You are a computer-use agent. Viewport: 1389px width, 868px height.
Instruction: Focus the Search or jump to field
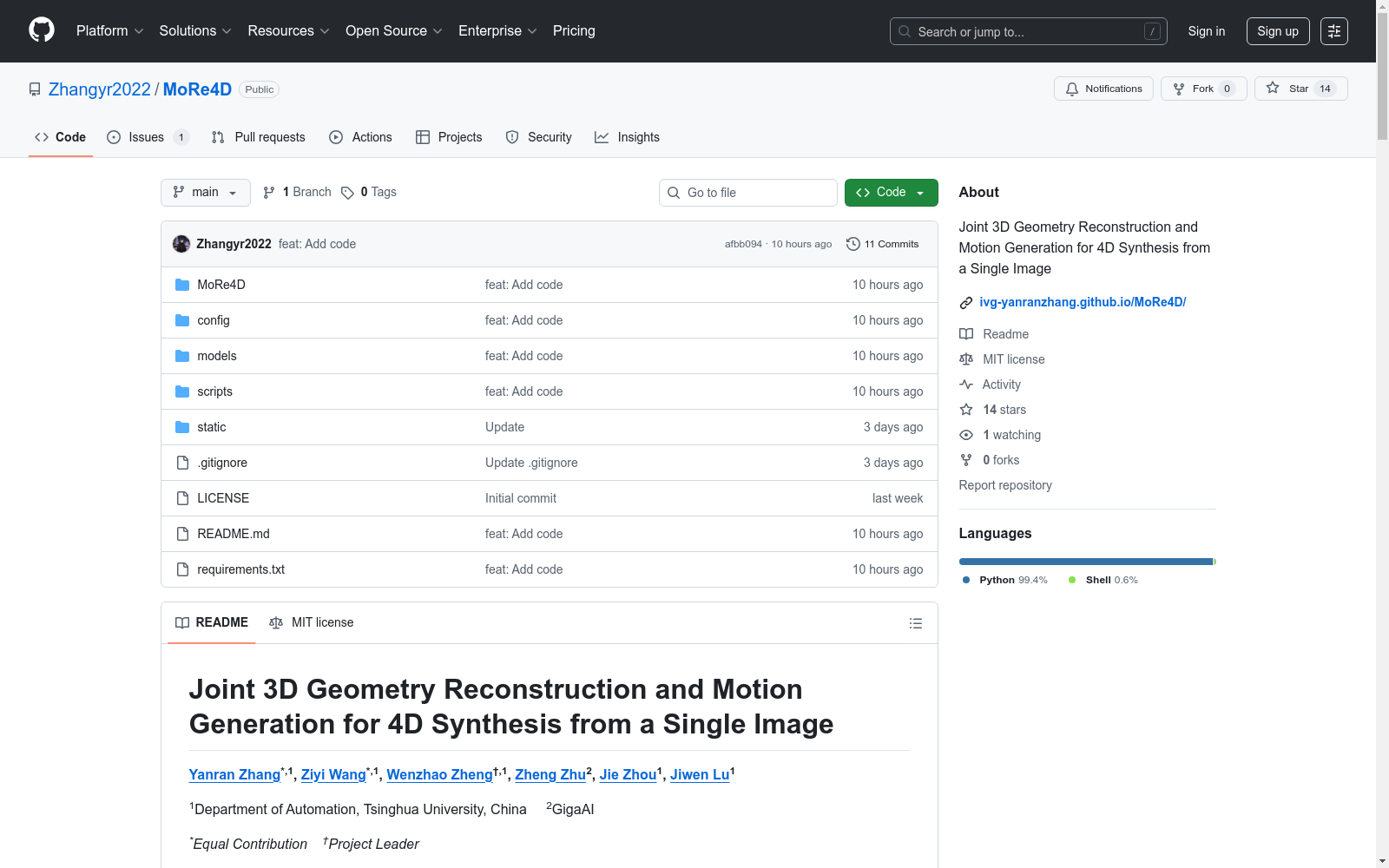[x=1029, y=31]
